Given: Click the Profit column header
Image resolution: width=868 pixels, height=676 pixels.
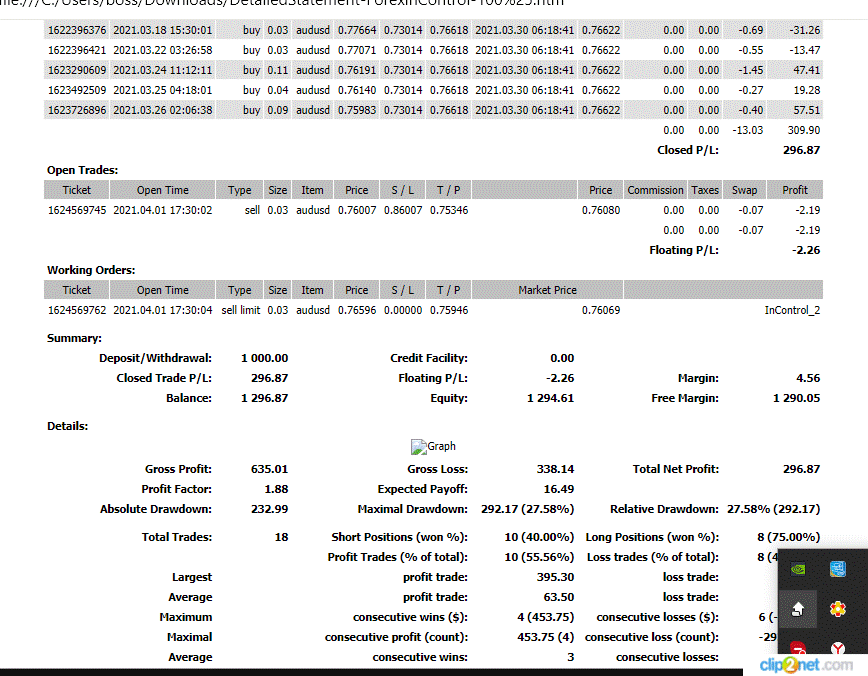Looking at the screenshot, I should (795, 190).
